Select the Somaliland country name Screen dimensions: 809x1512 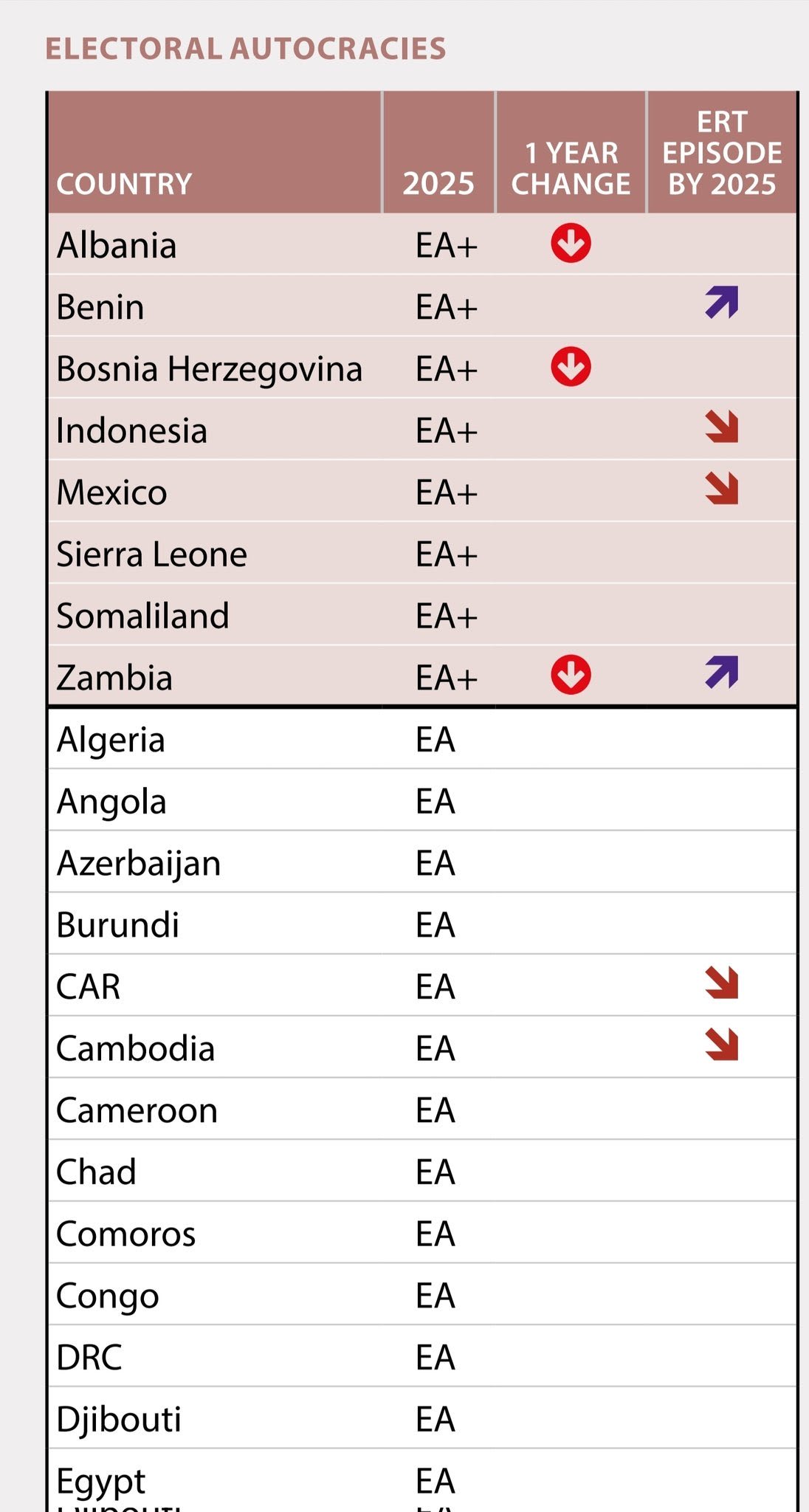tap(143, 616)
